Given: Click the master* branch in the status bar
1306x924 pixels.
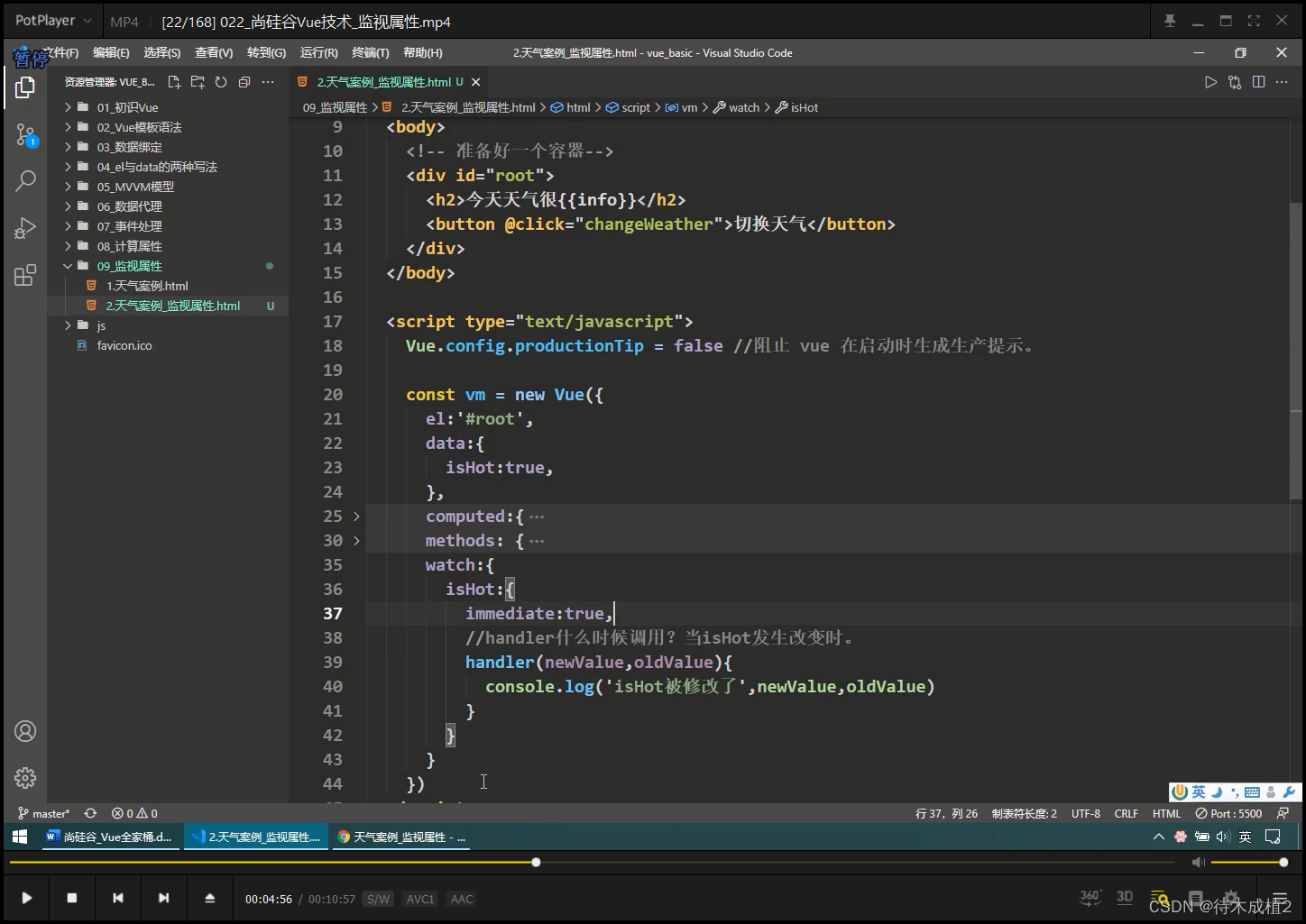Looking at the screenshot, I should pos(43,813).
